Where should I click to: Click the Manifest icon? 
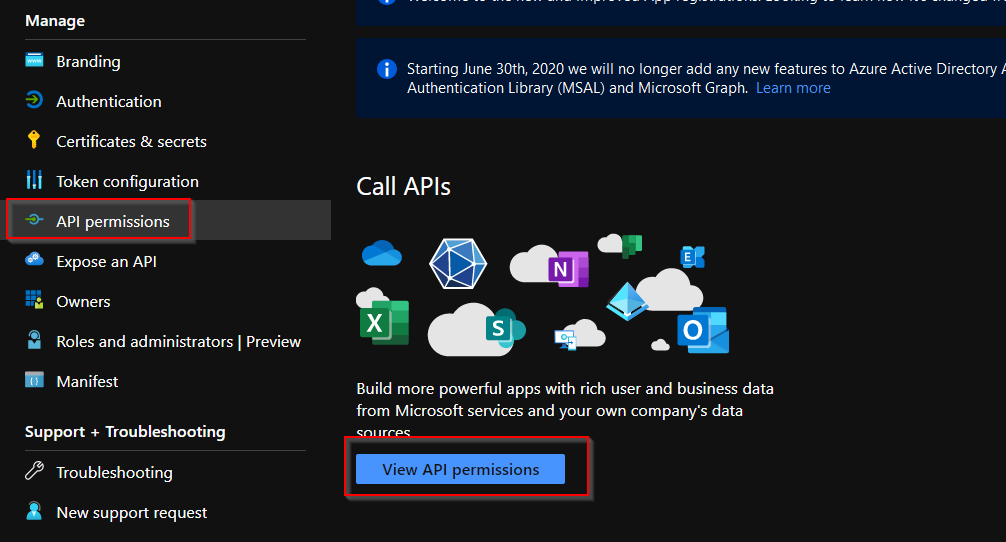[35, 381]
